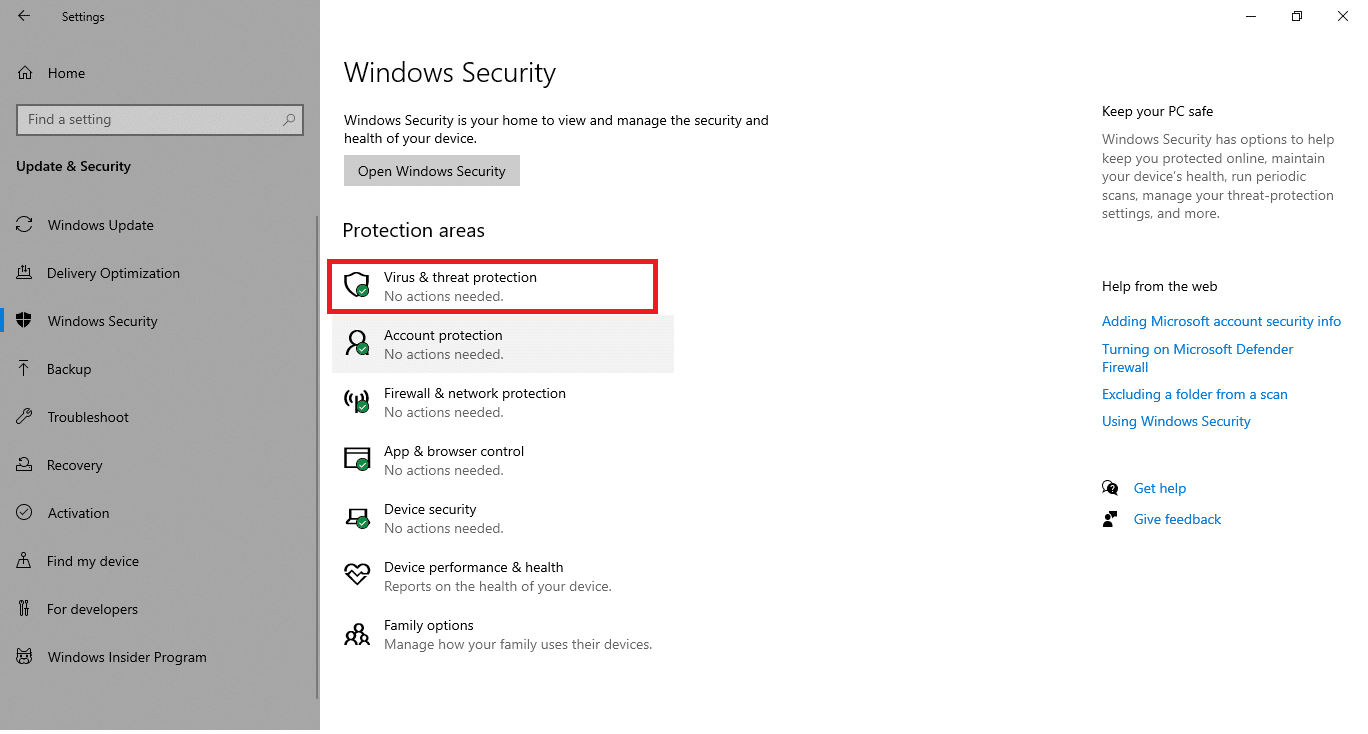
Task: Navigate to Windows Insider Program
Action: 127,657
